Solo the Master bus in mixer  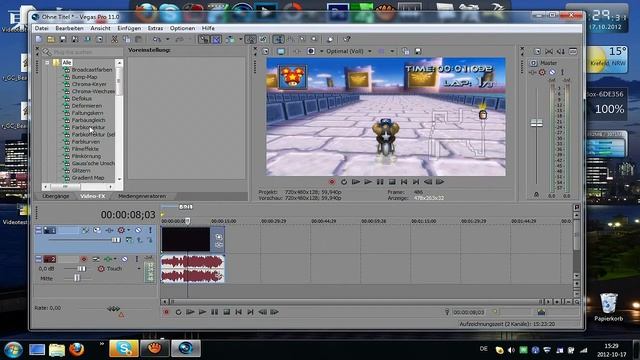click(x=562, y=72)
